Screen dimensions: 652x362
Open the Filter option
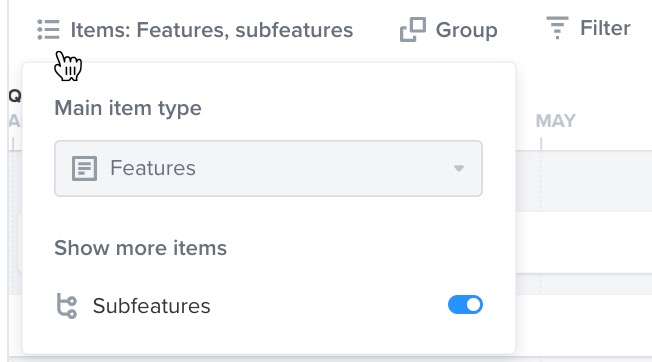pyautogui.click(x=588, y=28)
